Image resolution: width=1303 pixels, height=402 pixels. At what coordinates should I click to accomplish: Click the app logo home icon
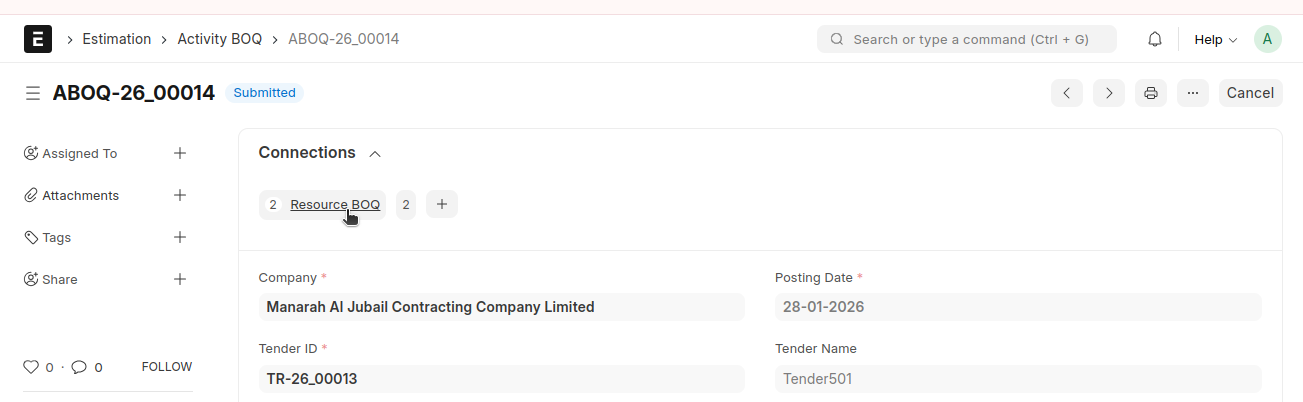coord(38,39)
